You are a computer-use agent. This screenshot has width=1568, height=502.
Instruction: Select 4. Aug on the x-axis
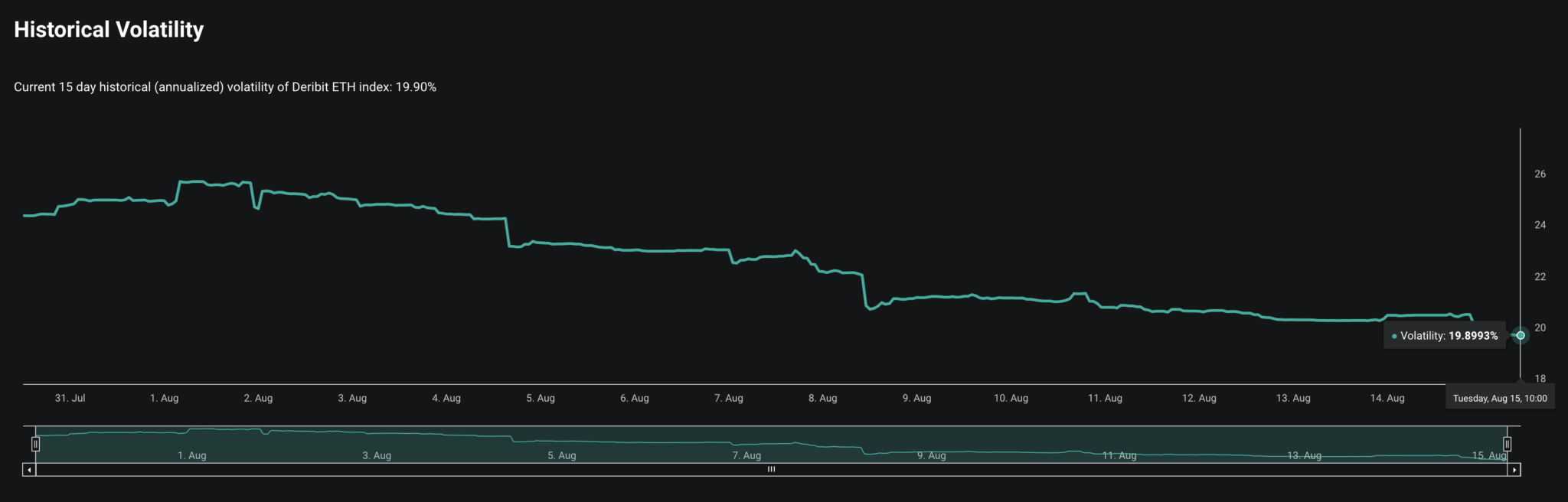click(446, 398)
